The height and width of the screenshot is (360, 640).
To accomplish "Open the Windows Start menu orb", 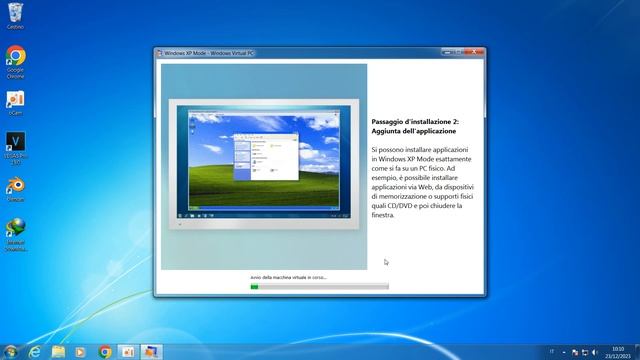I will point(10,351).
